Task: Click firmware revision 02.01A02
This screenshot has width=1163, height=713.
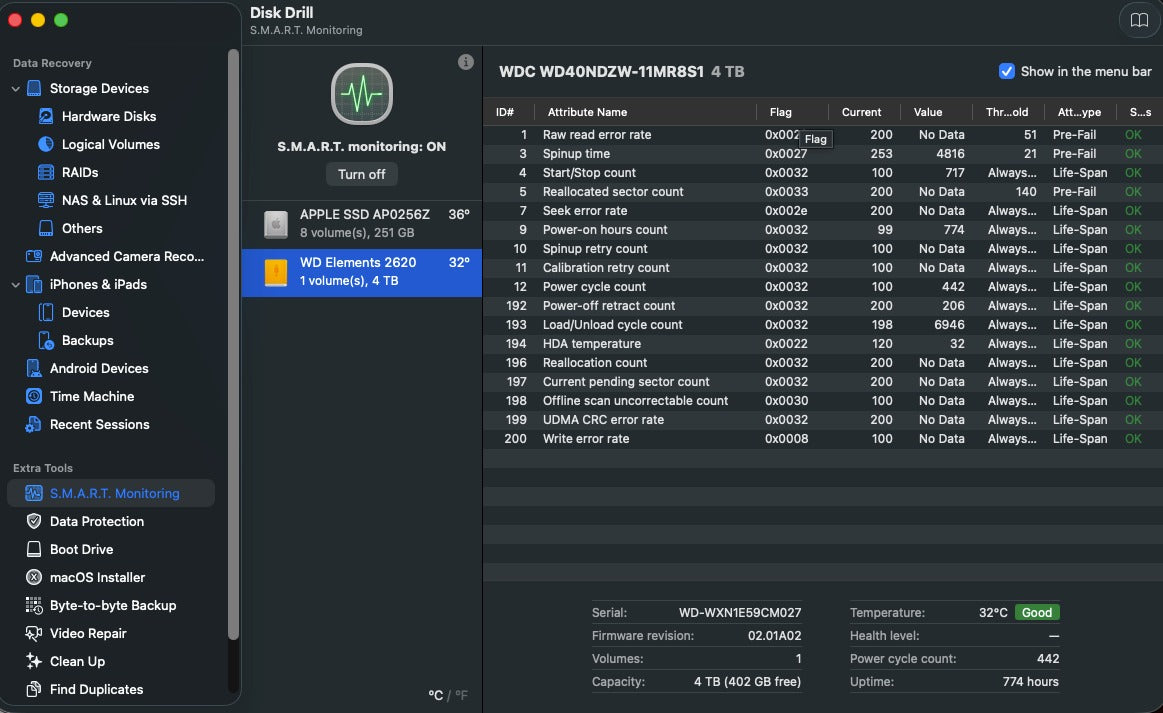Action: 774,636
